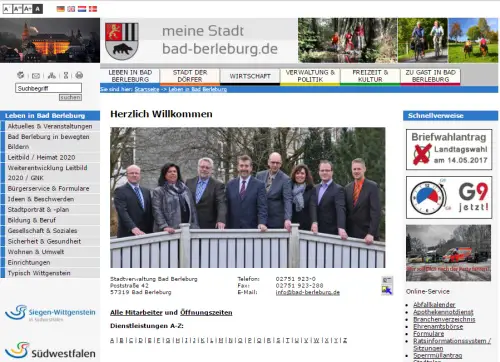Switch language using British flag
Screen dimensions: 500x362
click(71, 9)
